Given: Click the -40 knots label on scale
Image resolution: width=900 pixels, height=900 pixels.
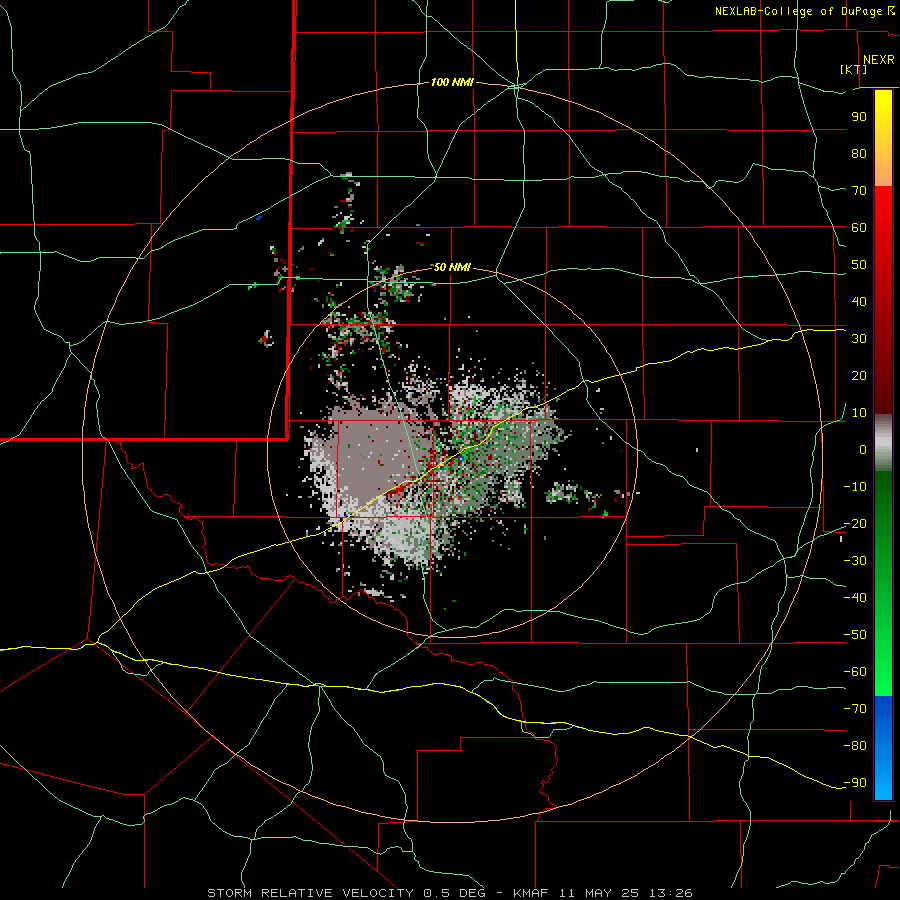Looking at the screenshot, I should click(855, 598).
